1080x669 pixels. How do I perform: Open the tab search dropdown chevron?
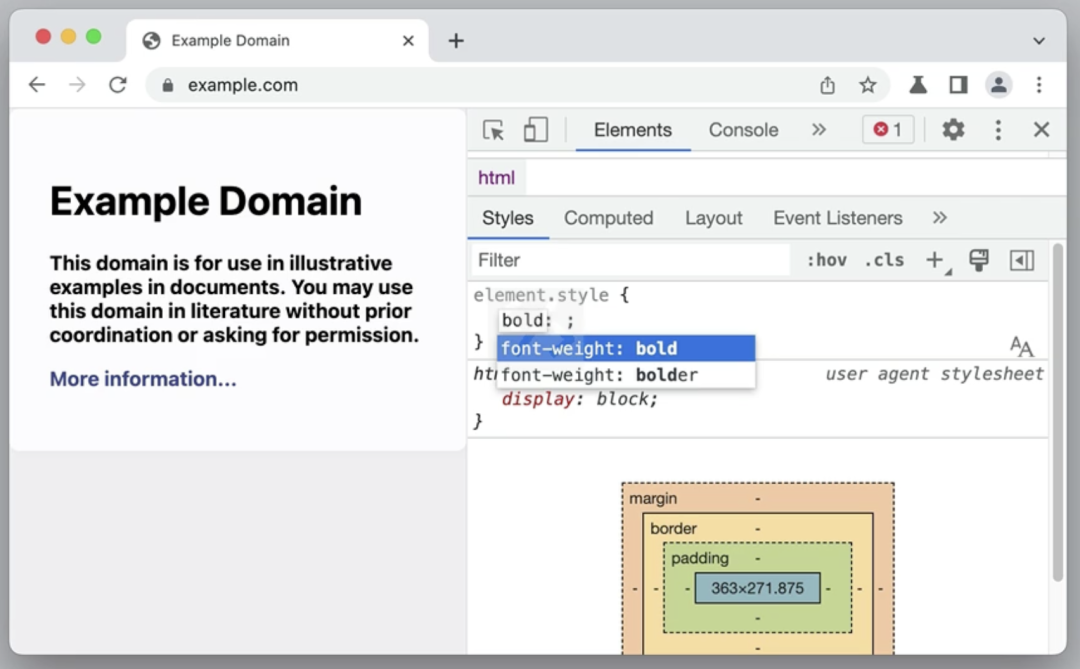[1039, 41]
